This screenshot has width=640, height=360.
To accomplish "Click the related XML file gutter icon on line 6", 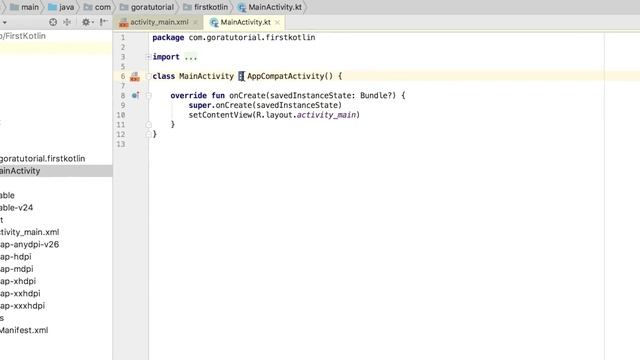I will [x=135, y=76].
